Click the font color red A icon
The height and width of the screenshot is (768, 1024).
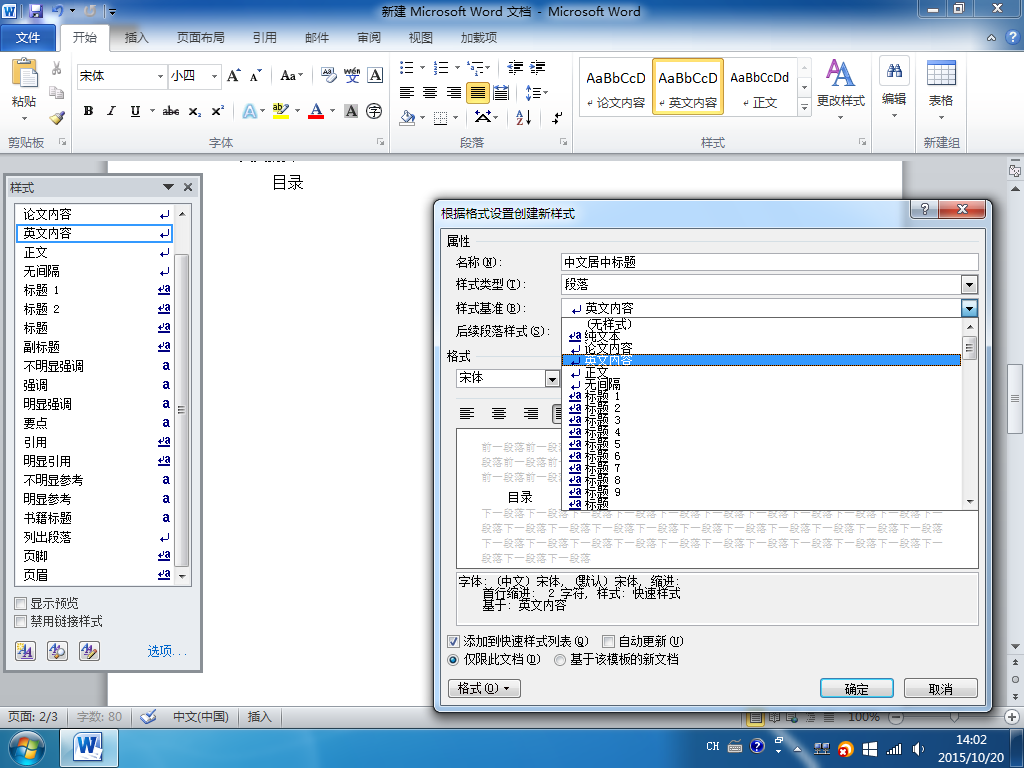click(x=316, y=111)
